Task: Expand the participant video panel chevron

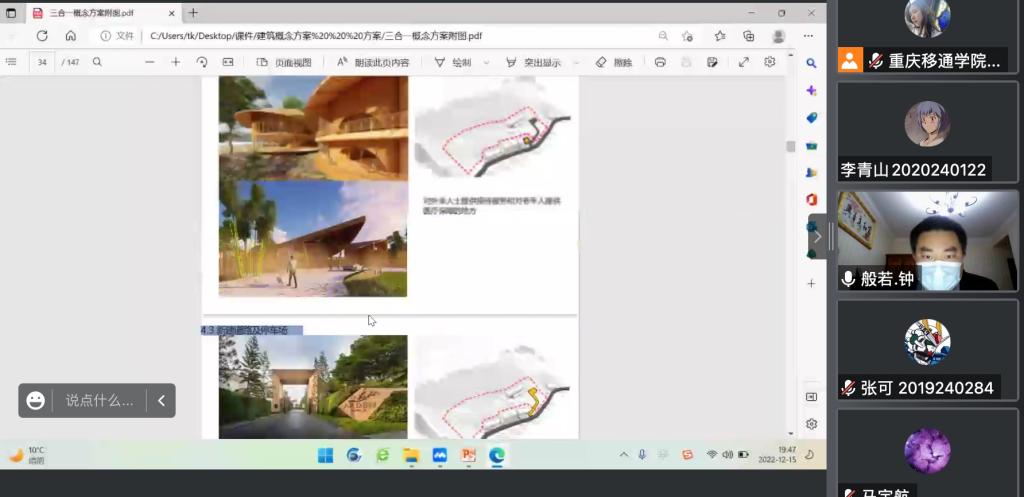Action: click(818, 238)
